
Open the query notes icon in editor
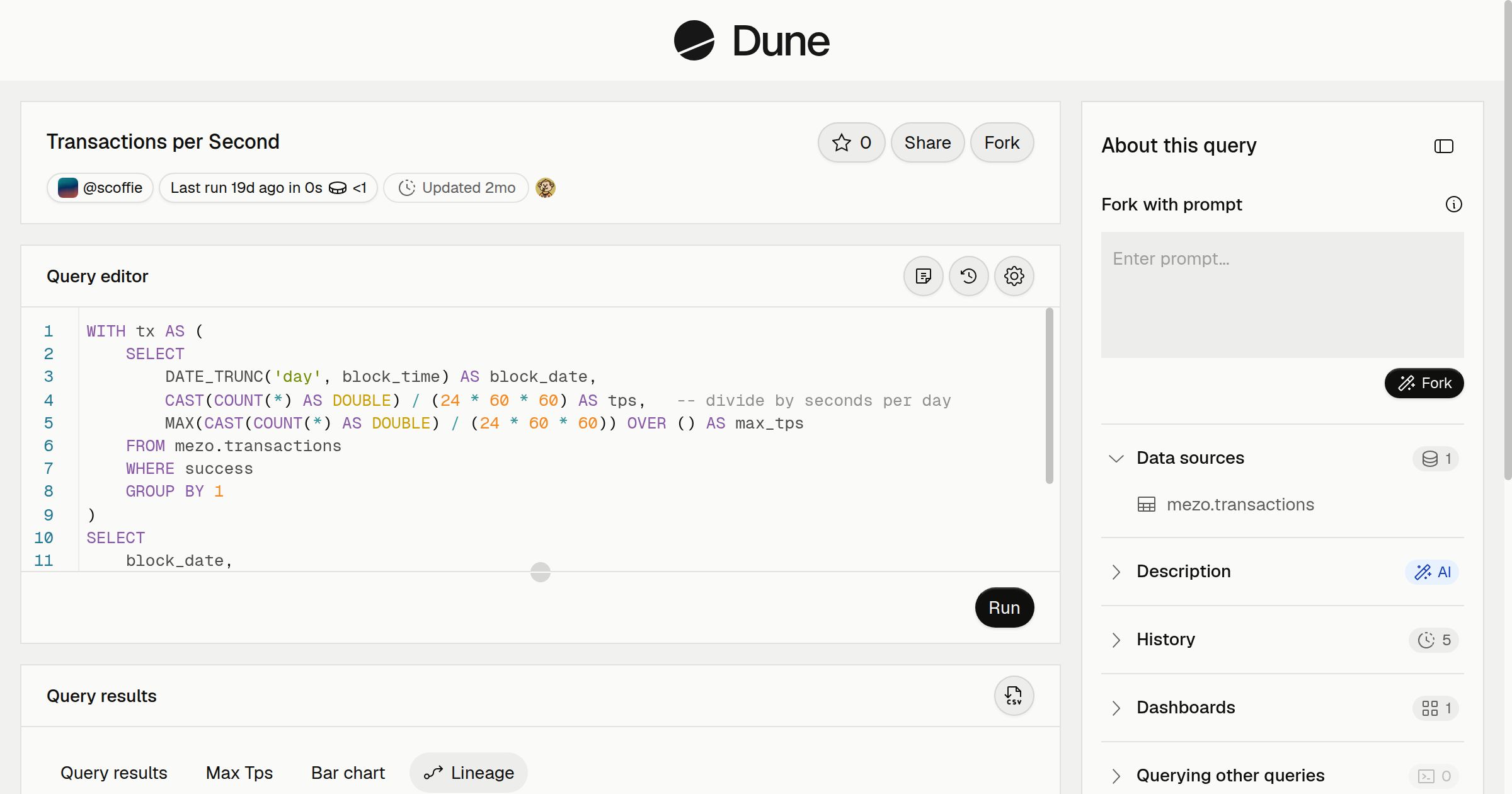coord(923,276)
